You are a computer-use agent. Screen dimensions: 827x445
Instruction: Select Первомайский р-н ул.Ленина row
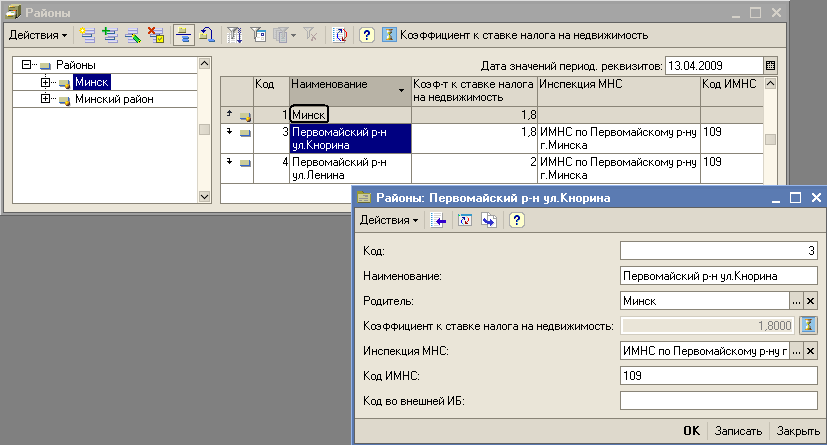click(492, 169)
